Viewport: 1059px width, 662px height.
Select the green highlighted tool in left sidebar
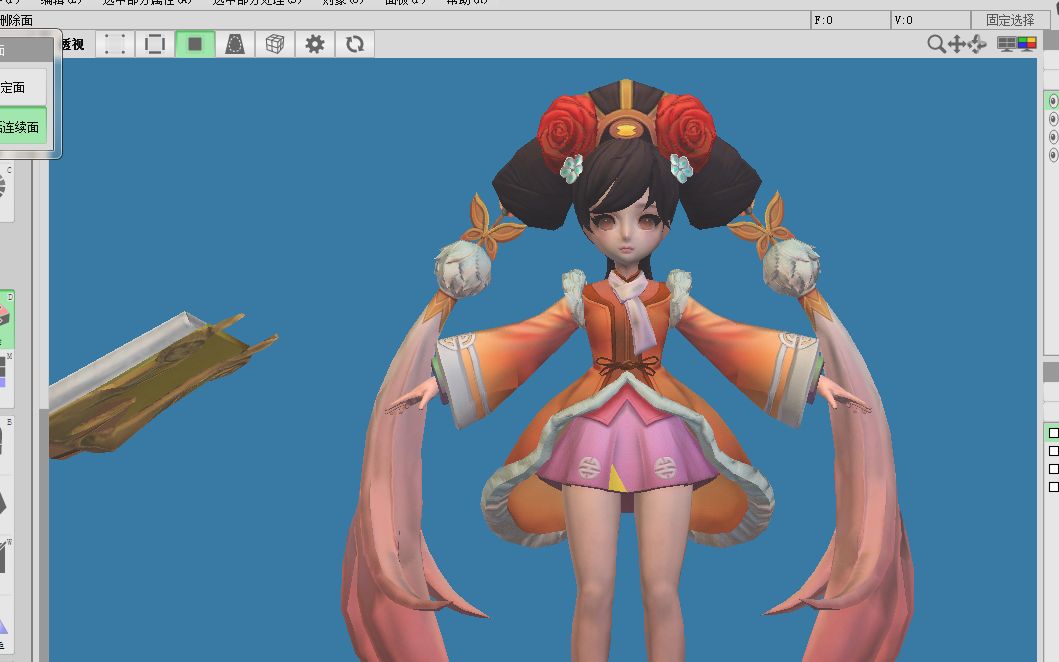click(7, 319)
